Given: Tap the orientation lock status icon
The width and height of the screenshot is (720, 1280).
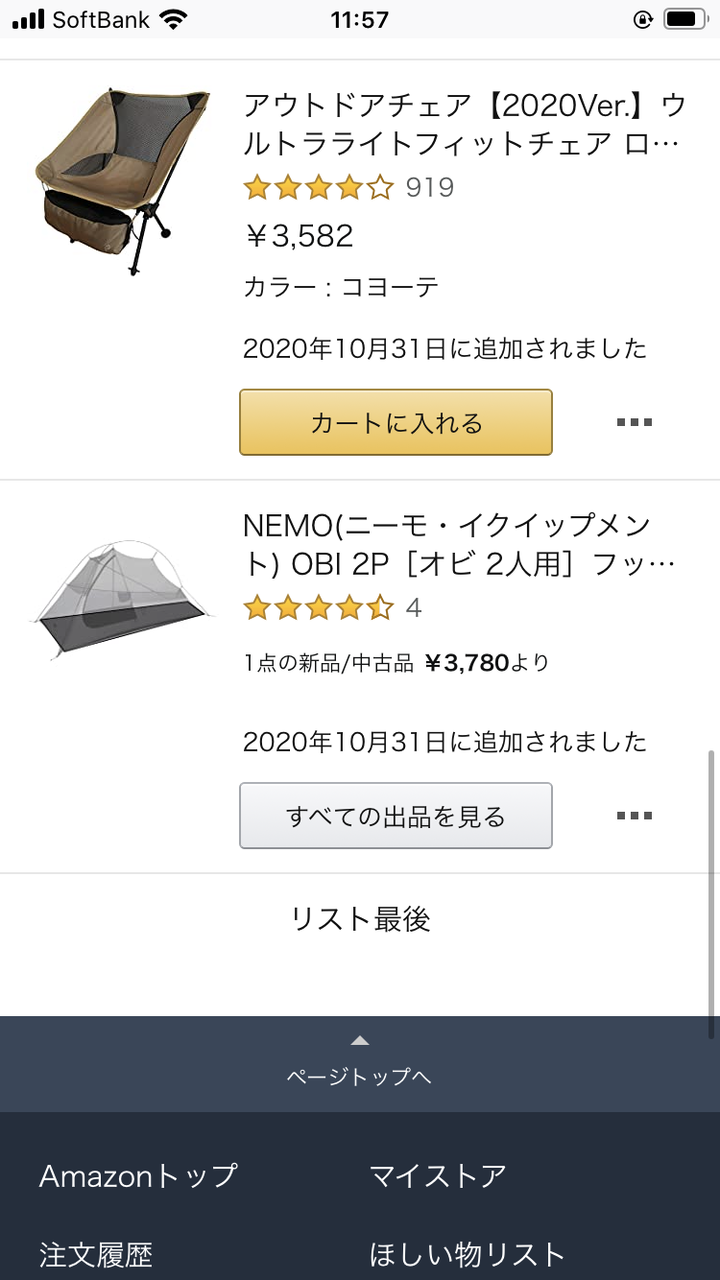Looking at the screenshot, I should (x=643, y=19).
